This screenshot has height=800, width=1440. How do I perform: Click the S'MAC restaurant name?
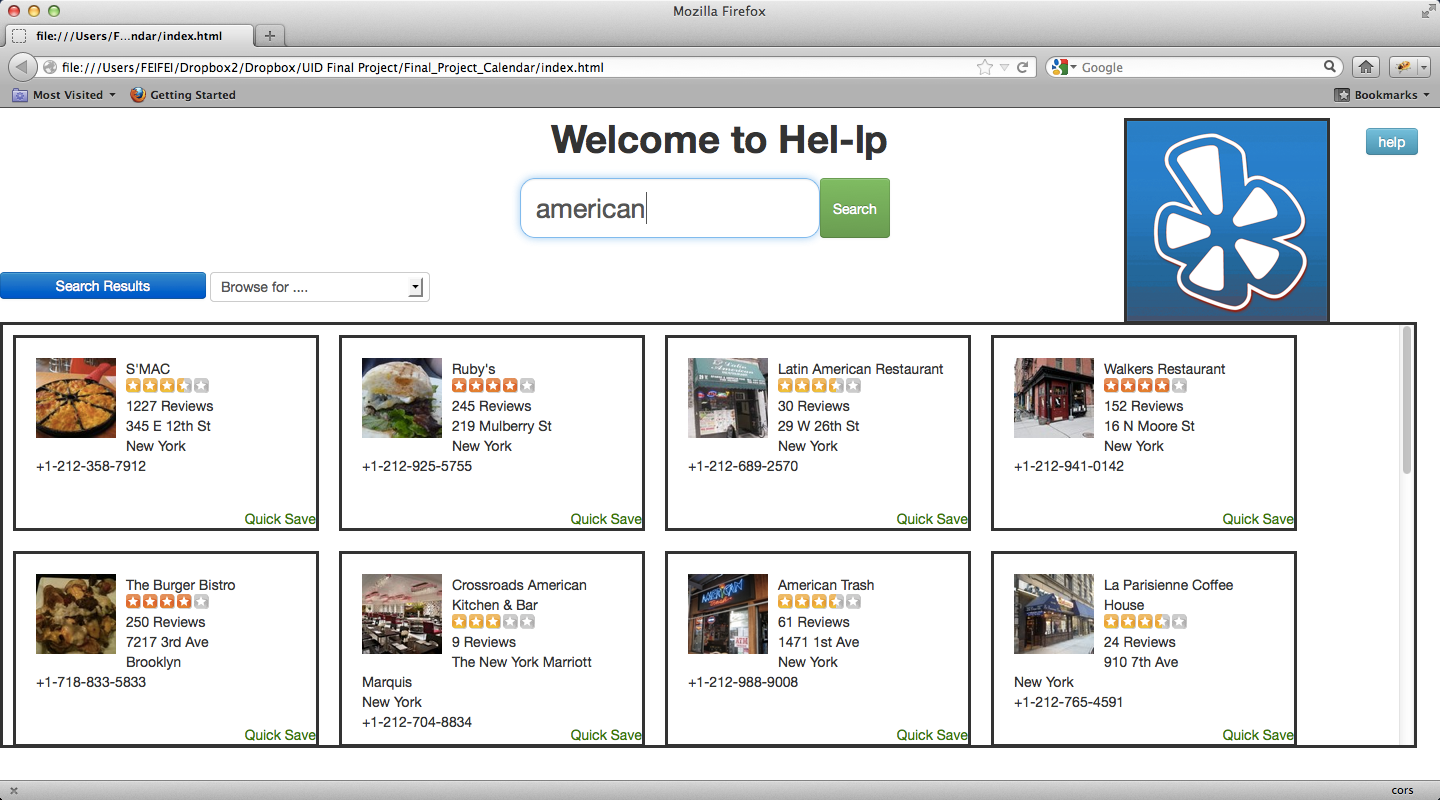(x=148, y=369)
